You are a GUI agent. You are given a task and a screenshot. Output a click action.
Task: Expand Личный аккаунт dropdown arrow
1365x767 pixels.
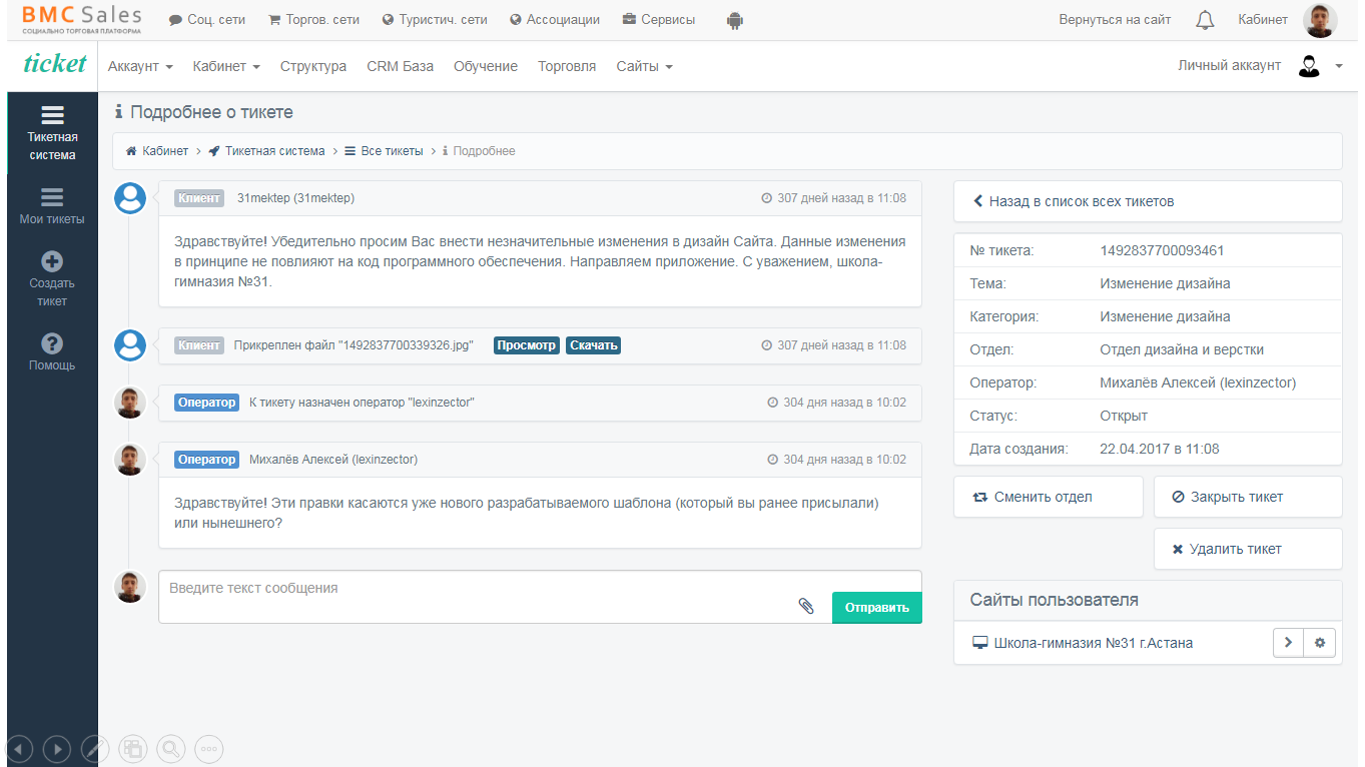click(1339, 66)
